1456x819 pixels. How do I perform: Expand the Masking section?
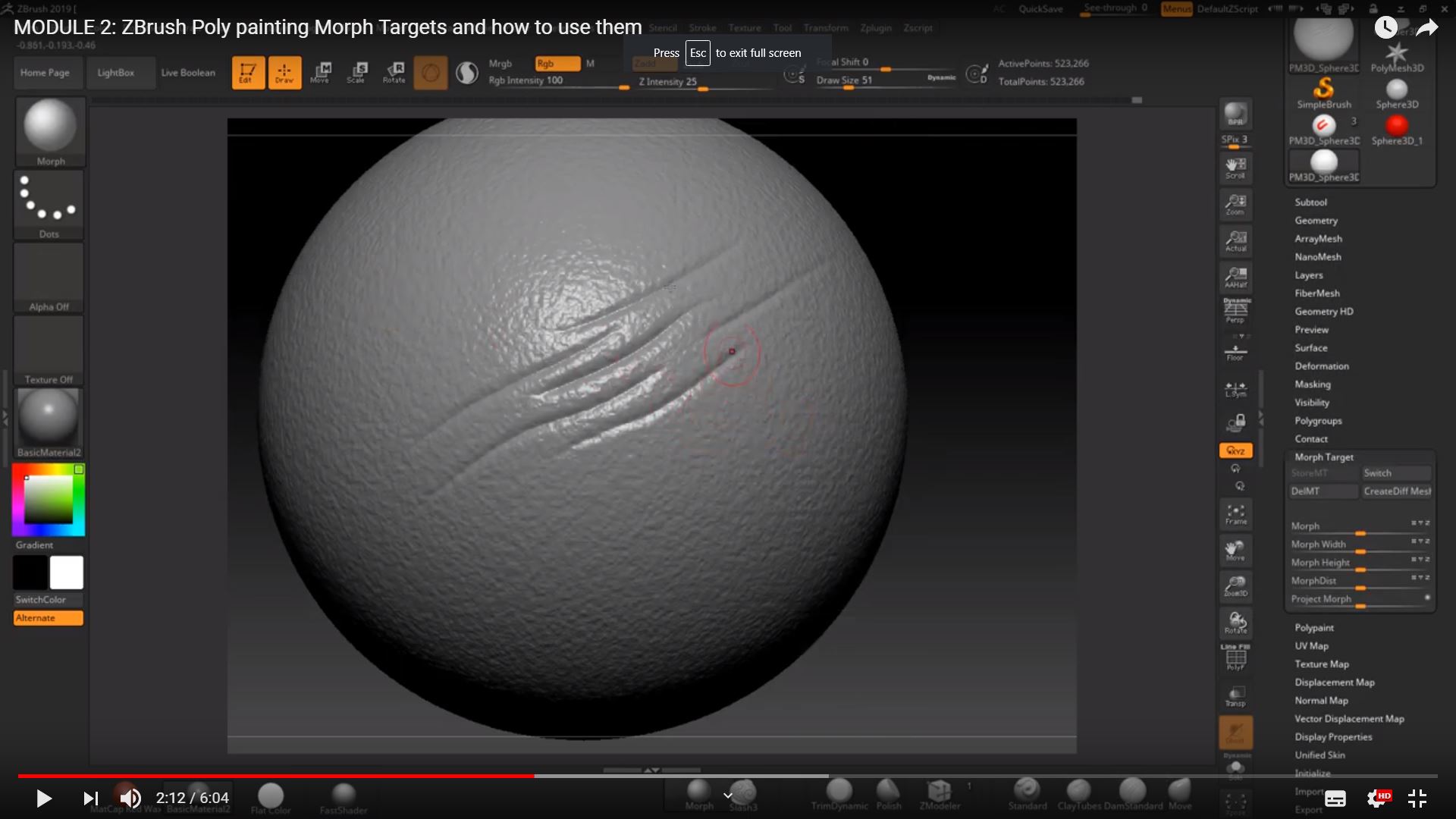[1312, 384]
